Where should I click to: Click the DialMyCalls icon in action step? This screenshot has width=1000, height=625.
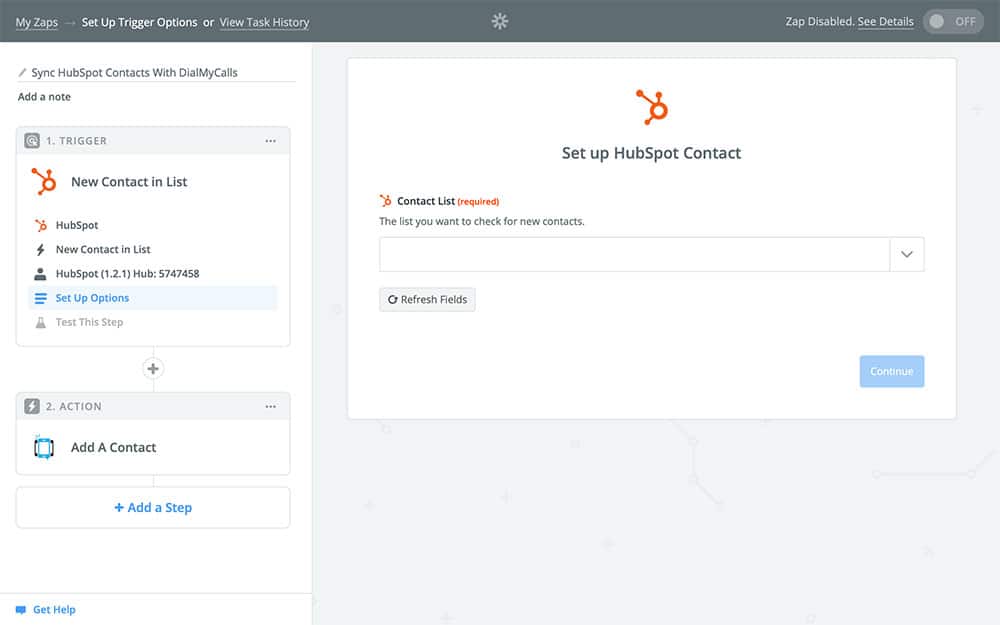click(44, 448)
